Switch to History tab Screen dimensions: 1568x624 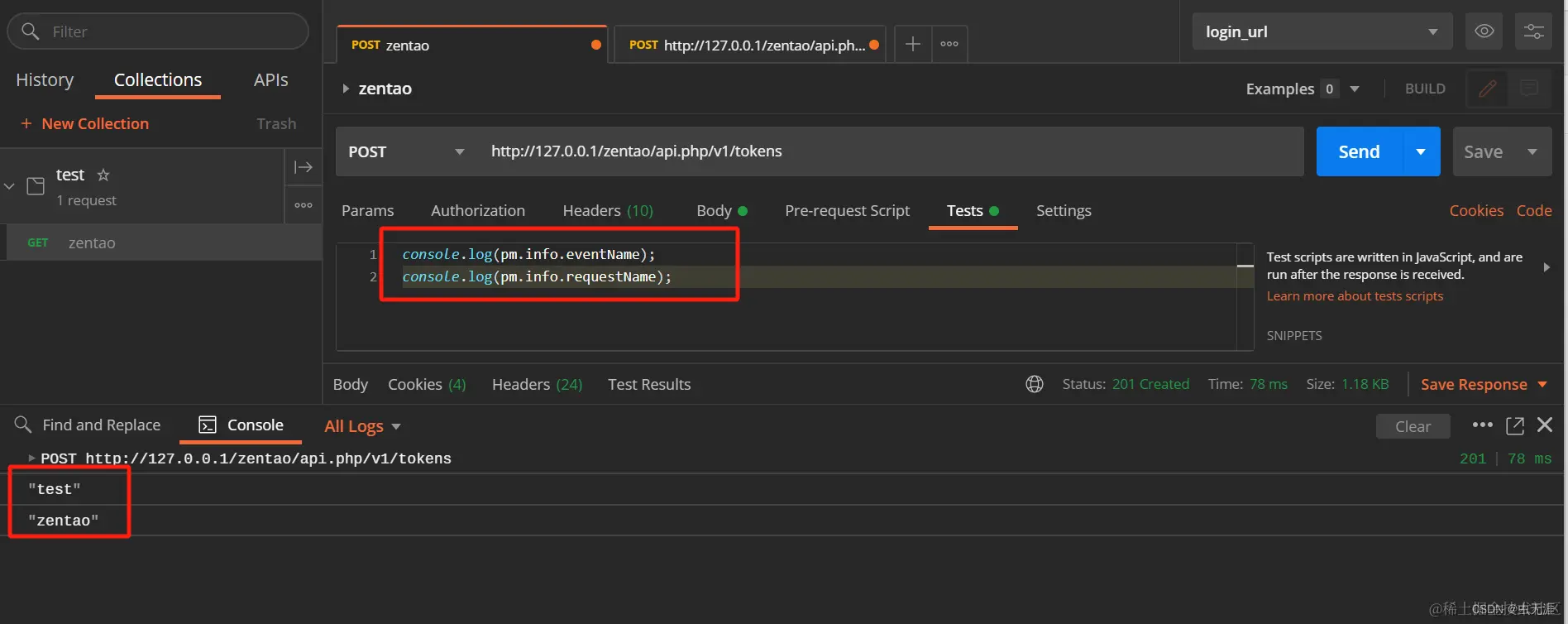coord(45,79)
